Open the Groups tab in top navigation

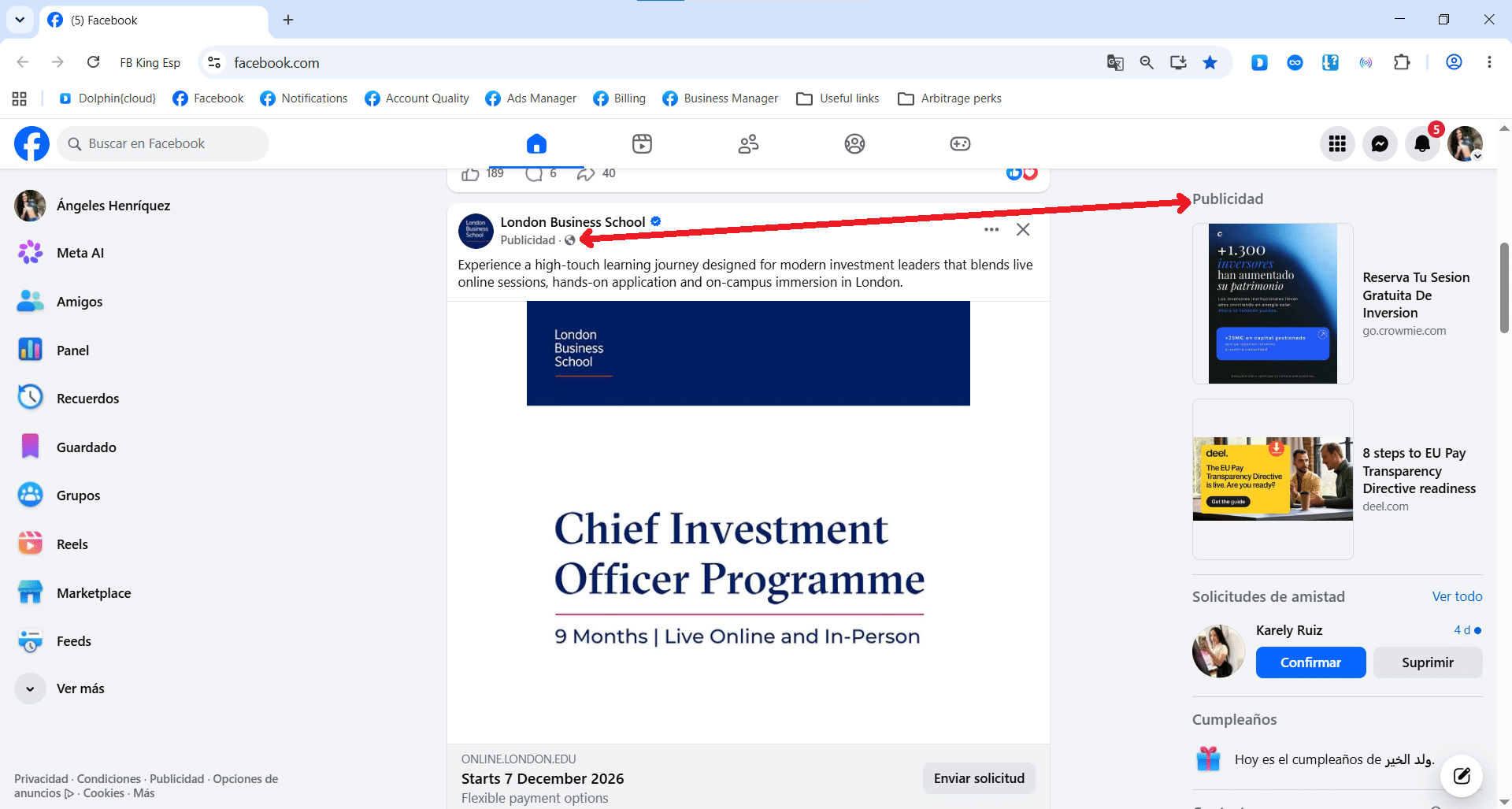(854, 143)
